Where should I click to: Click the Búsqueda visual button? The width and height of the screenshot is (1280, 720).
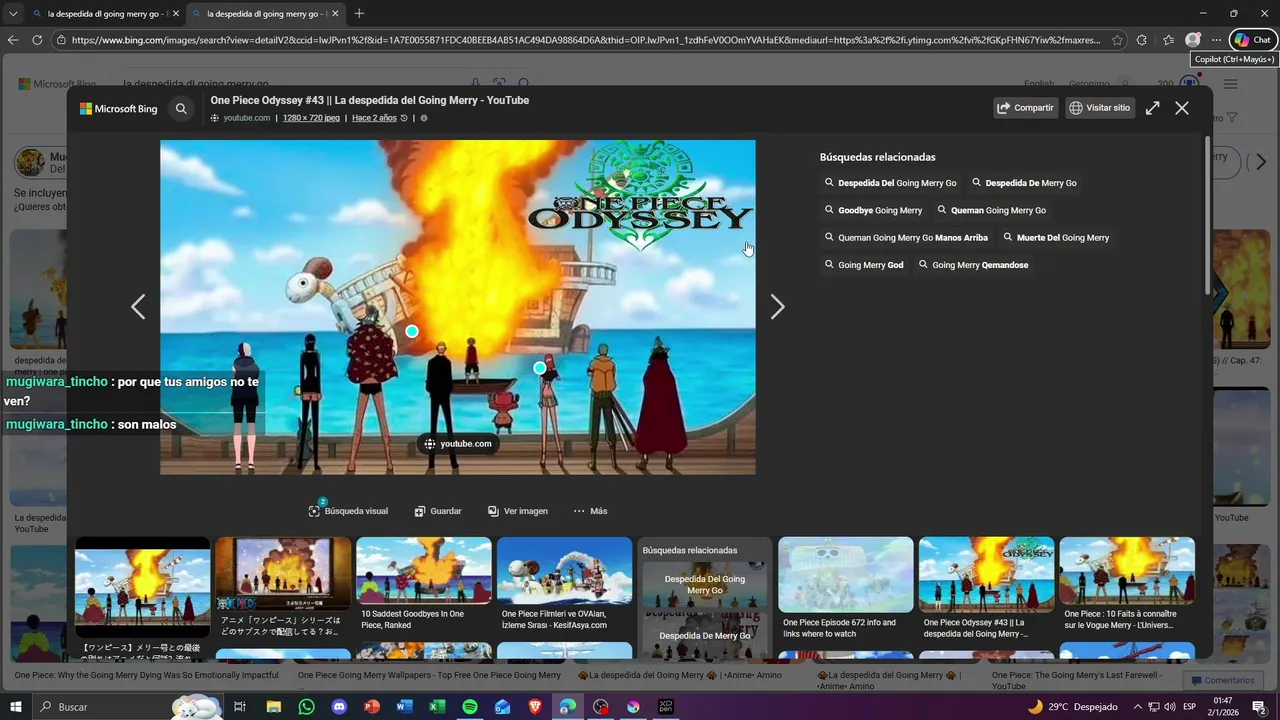[x=348, y=511]
